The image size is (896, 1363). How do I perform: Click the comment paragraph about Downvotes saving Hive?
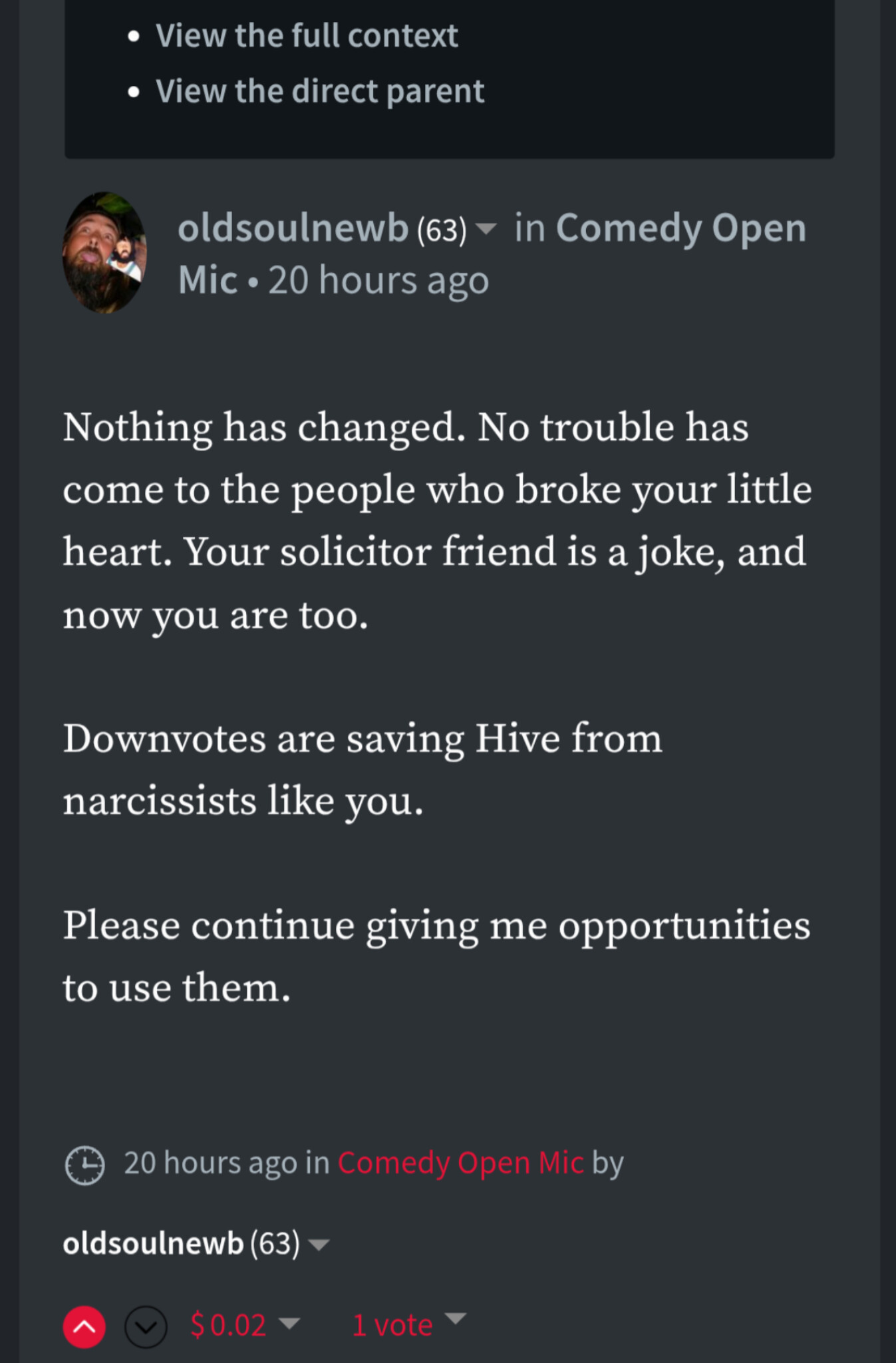click(x=363, y=769)
